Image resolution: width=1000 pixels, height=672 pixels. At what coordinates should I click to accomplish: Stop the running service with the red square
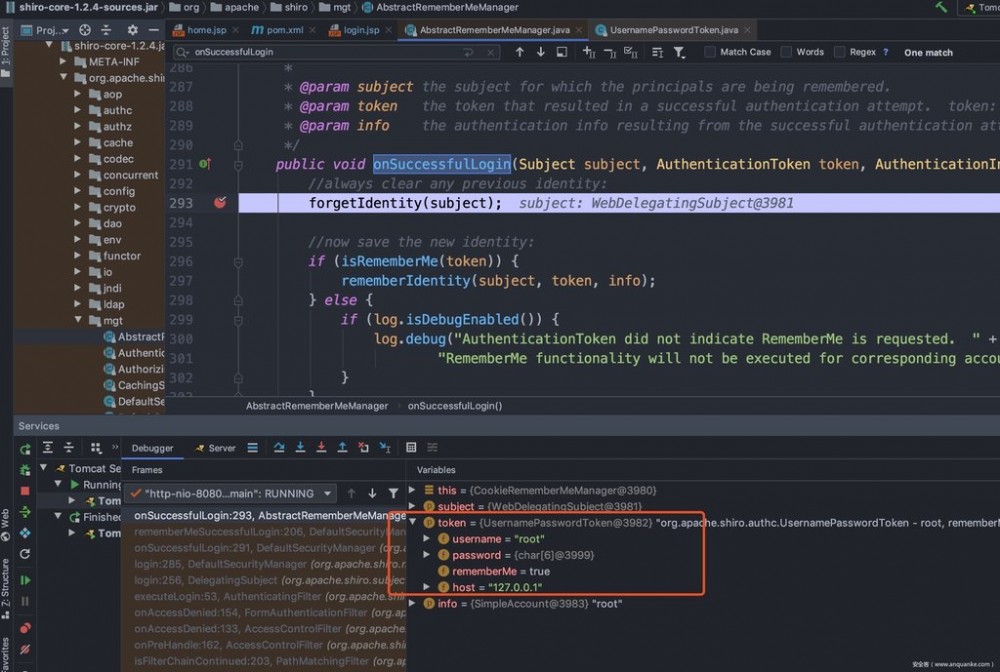[x=25, y=491]
